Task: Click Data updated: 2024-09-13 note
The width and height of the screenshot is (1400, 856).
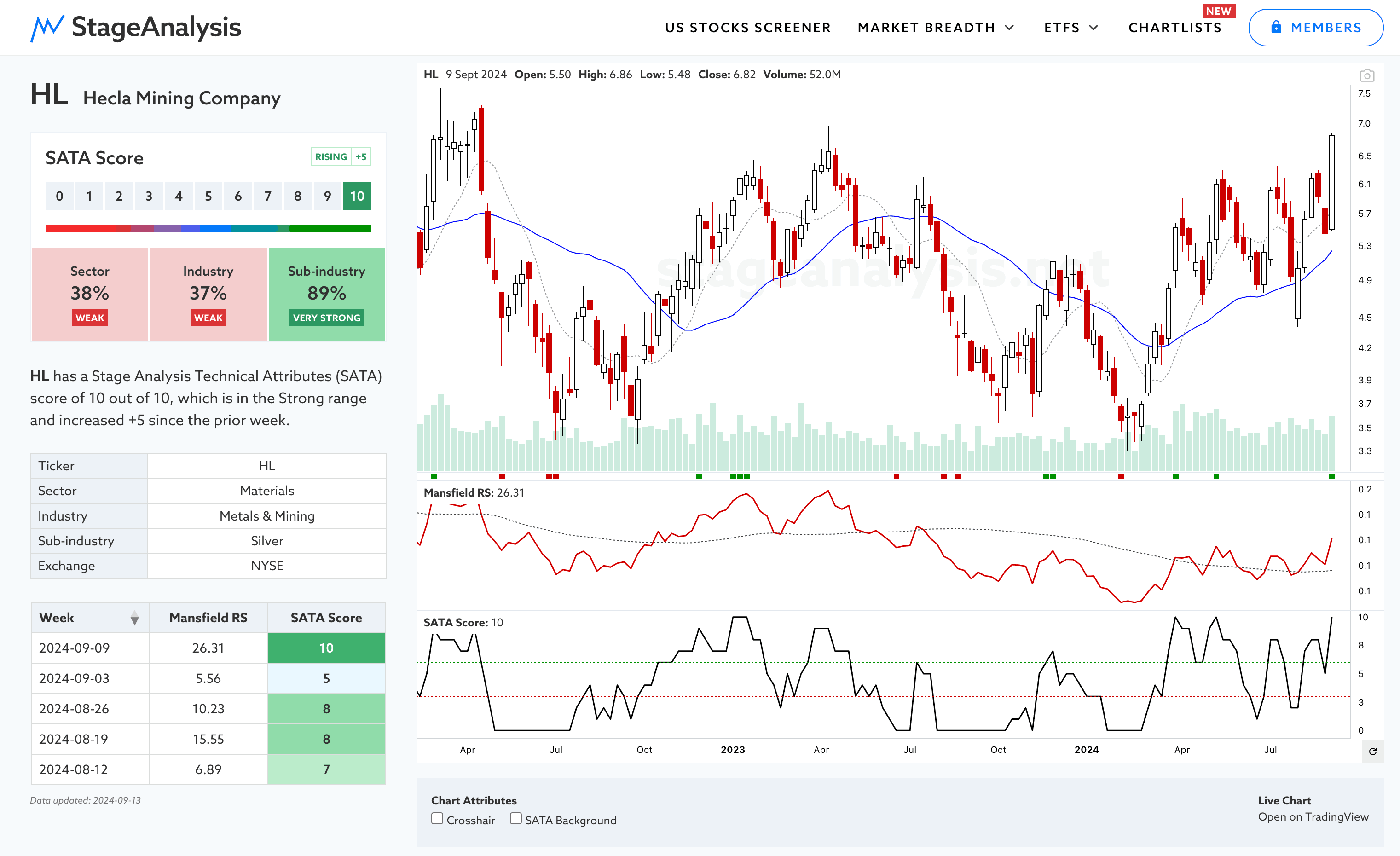Action: (x=85, y=800)
